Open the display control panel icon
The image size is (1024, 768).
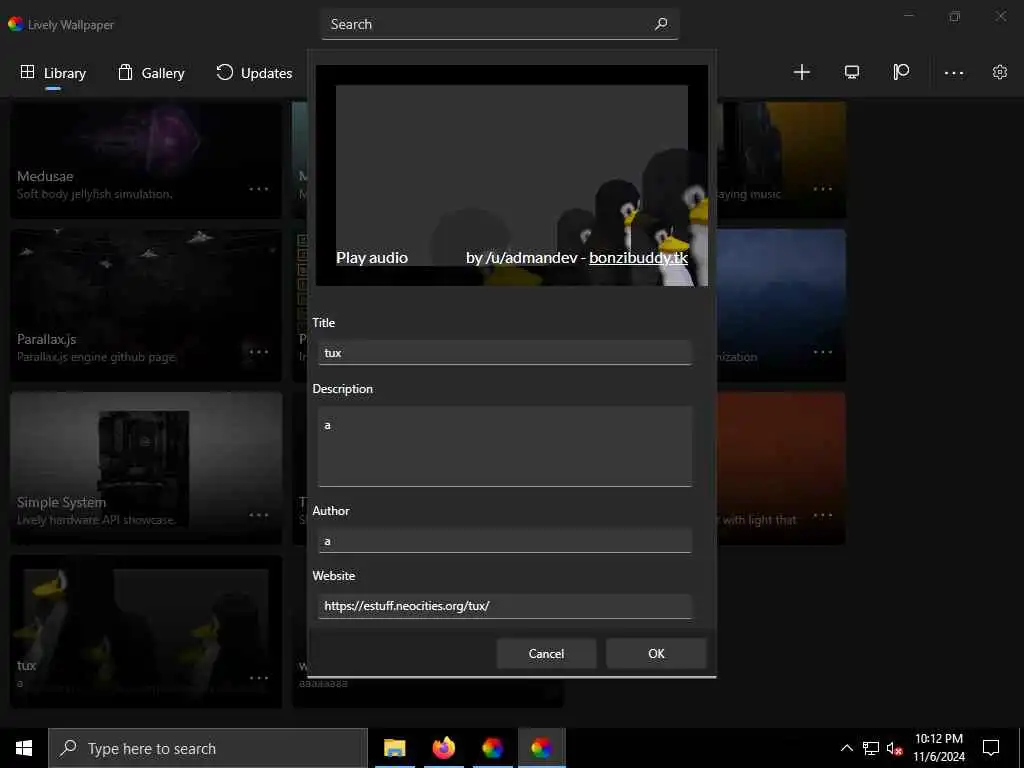852,72
